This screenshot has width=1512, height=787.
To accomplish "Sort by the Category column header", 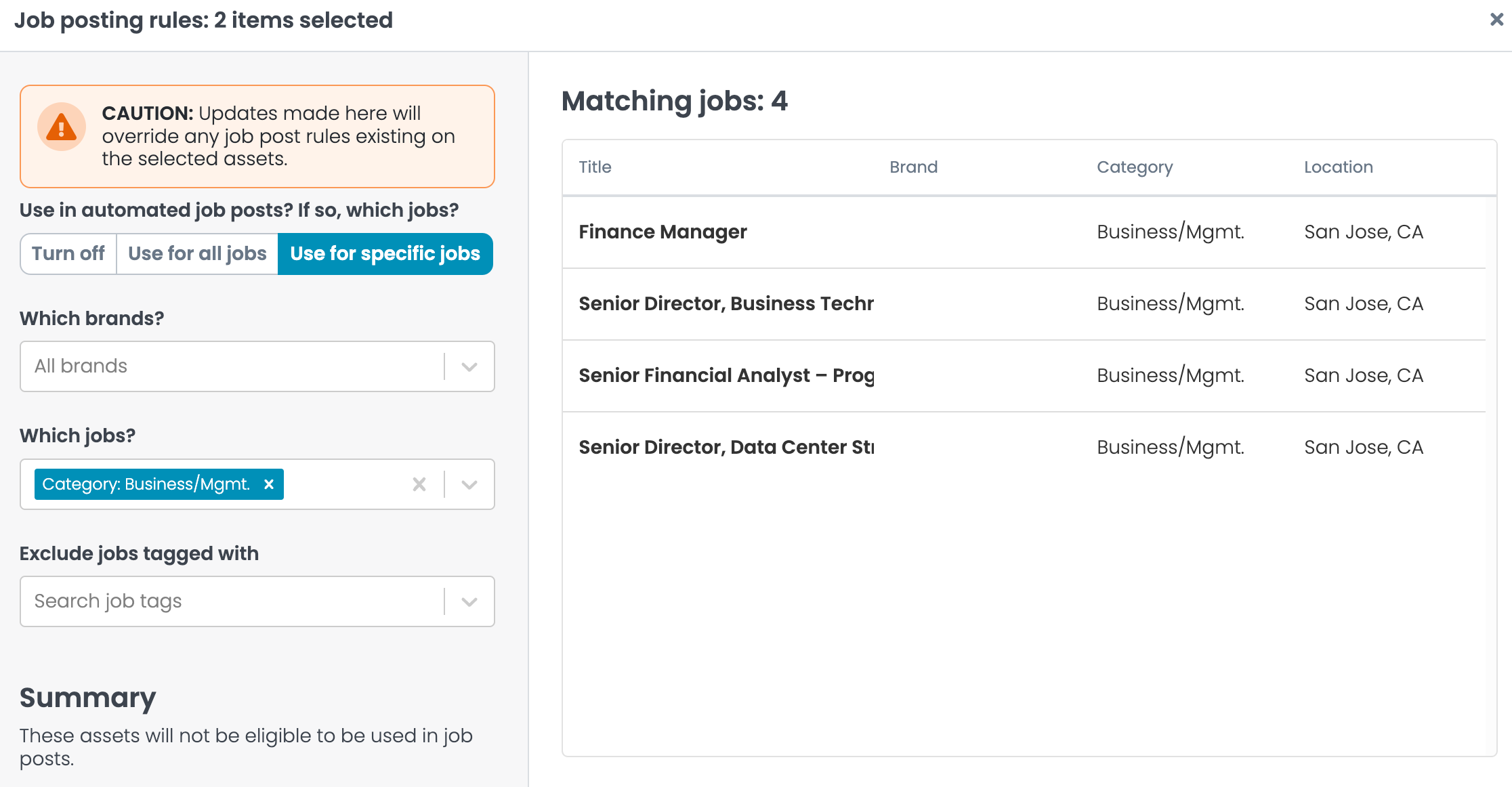I will pos(1135,167).
